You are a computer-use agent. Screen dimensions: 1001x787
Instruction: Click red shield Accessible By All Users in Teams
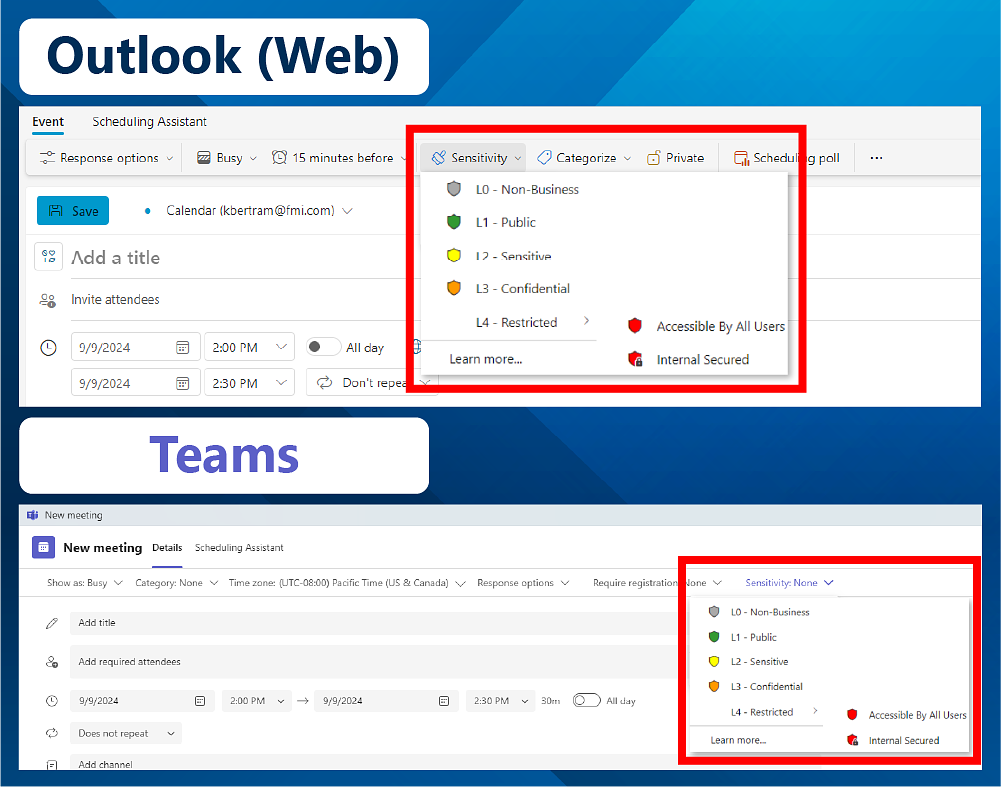pos(852,714)
